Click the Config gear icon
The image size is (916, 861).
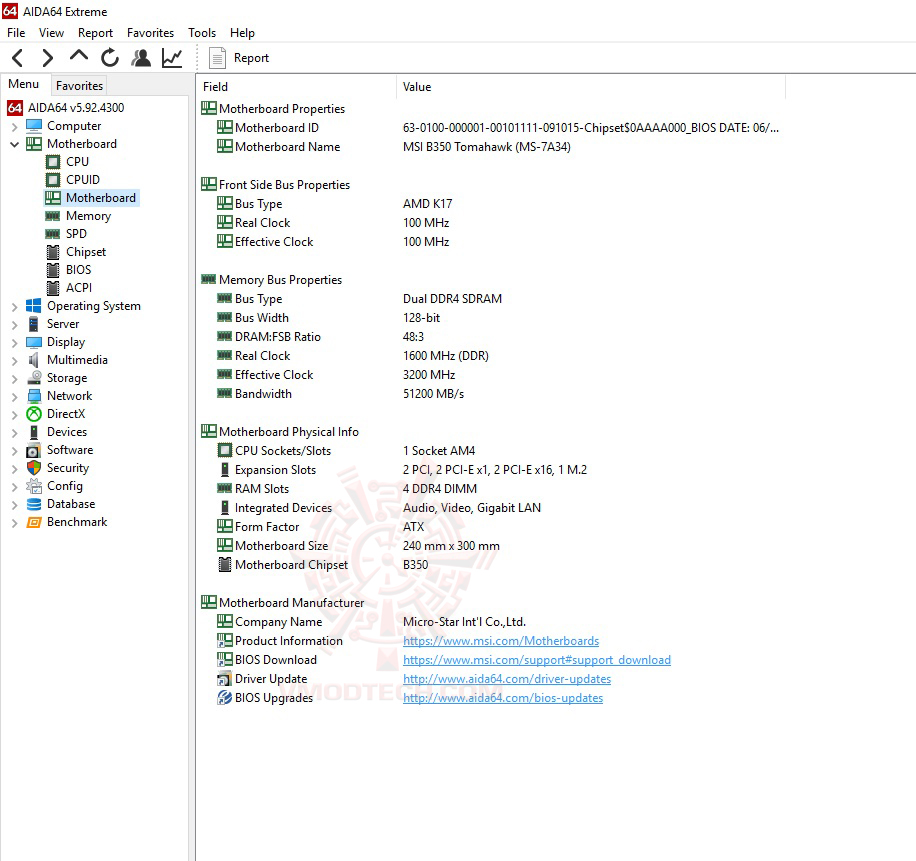(x=34, y=486)
